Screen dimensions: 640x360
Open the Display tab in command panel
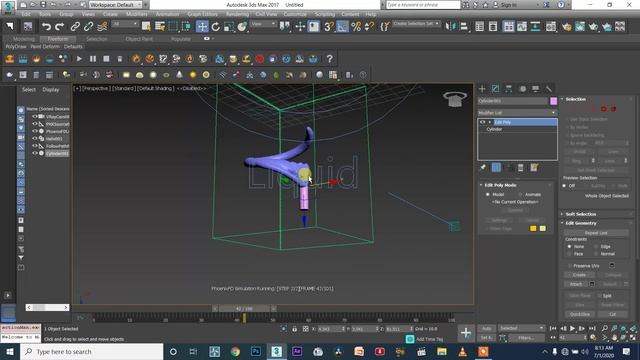[536, 89]
